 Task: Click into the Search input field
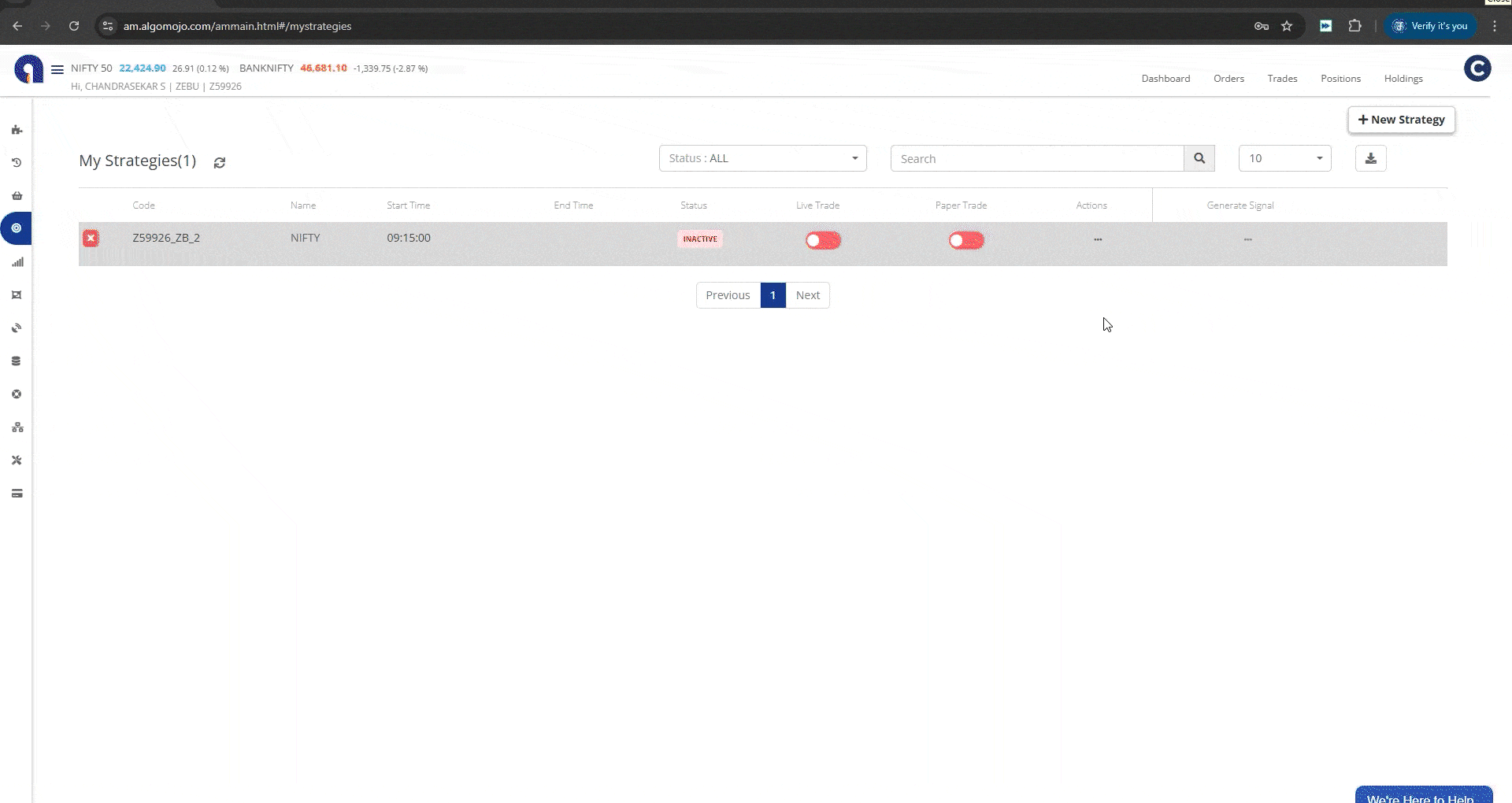(x=1036, y=158)
